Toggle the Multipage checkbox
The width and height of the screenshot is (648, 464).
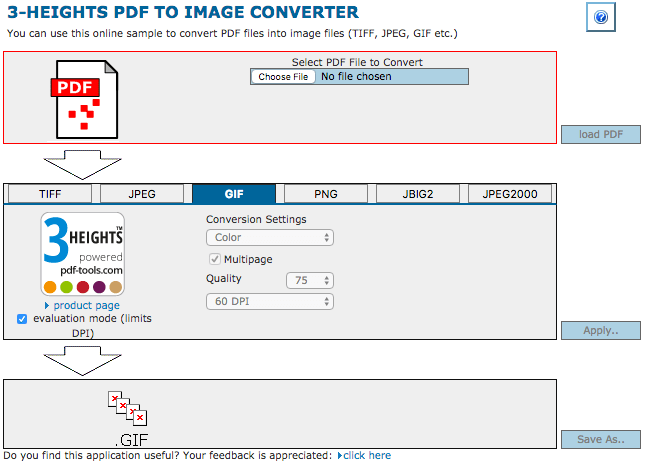click(215, 259)
